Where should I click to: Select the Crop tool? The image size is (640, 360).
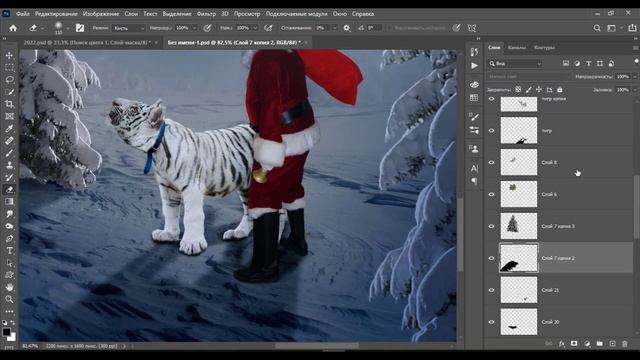point(9,104)
